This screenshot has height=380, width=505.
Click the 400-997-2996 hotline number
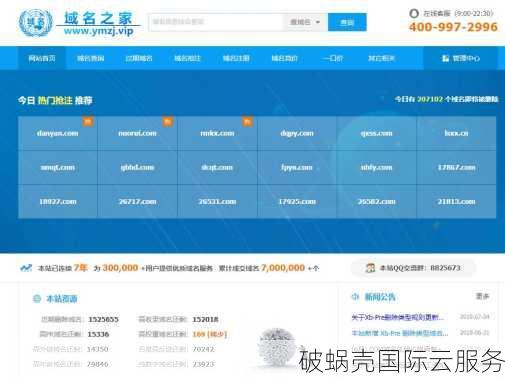(x=453, y=27)
